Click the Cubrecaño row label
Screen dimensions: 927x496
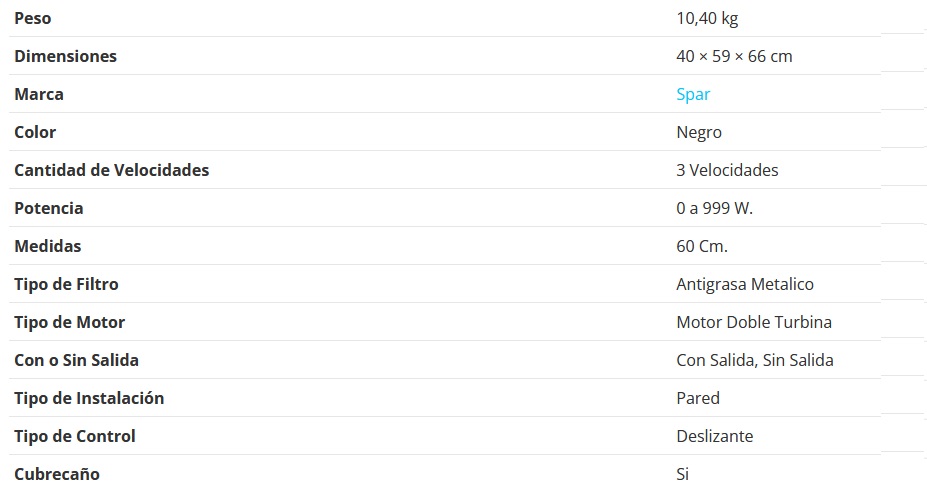57,474
